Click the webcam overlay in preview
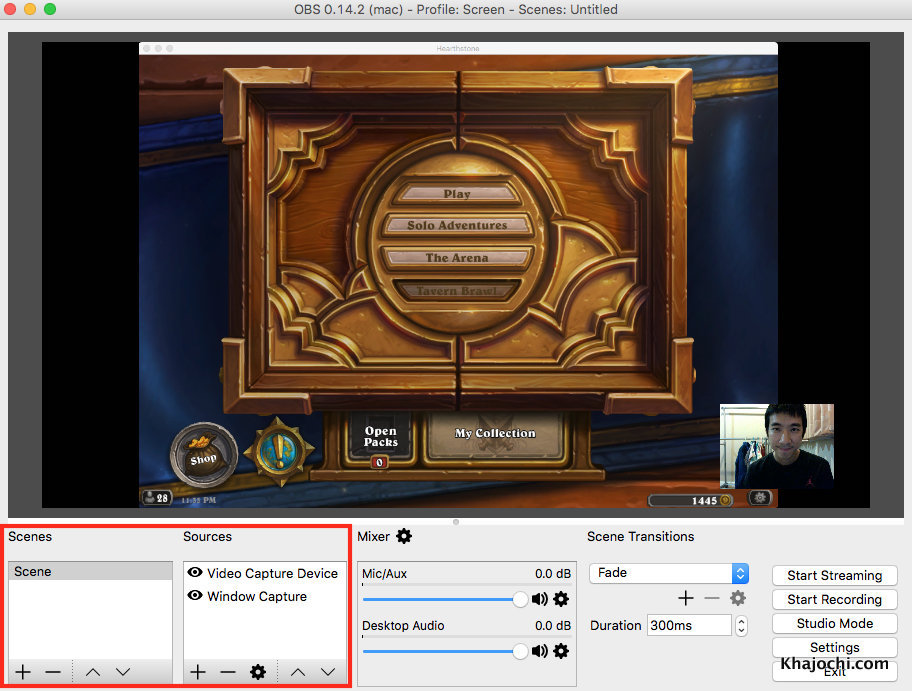 pos(776,446)
